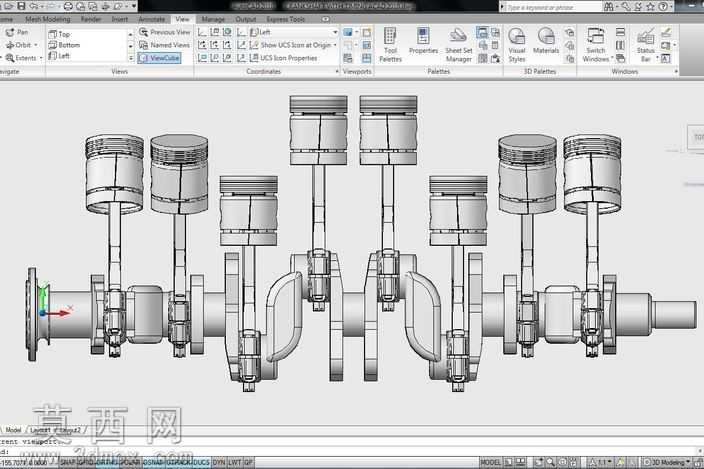Tile windows horizontally icon in Windows panel

pos(620,32)
